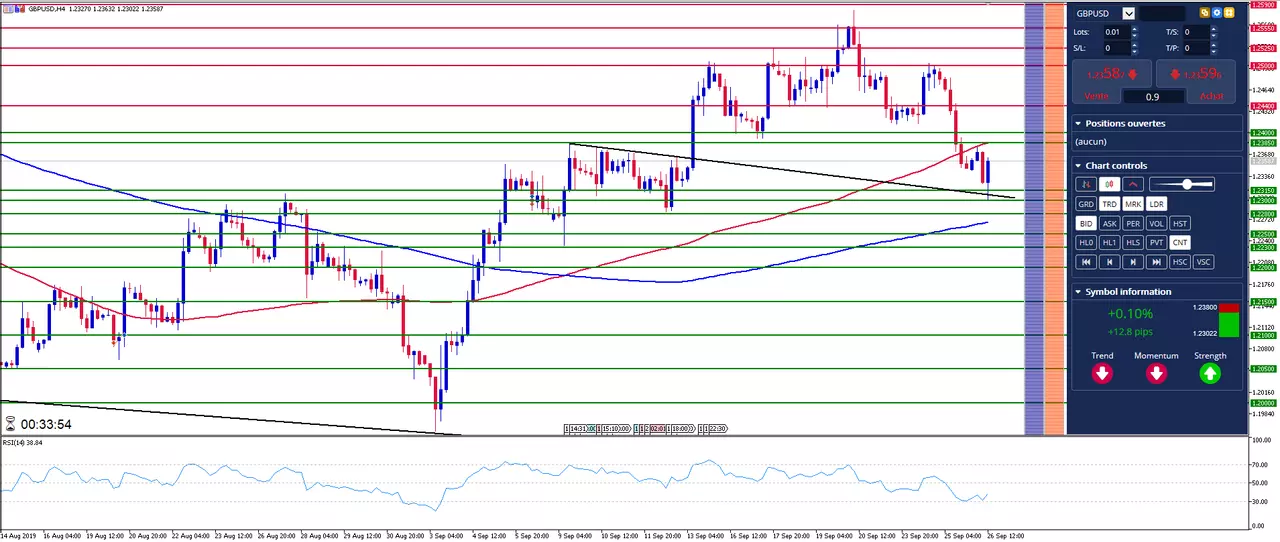The image size is (1280, 542).
Task: Increase T/S with the up stepper
Action: pyautogui.click(x=1214, y=29)
